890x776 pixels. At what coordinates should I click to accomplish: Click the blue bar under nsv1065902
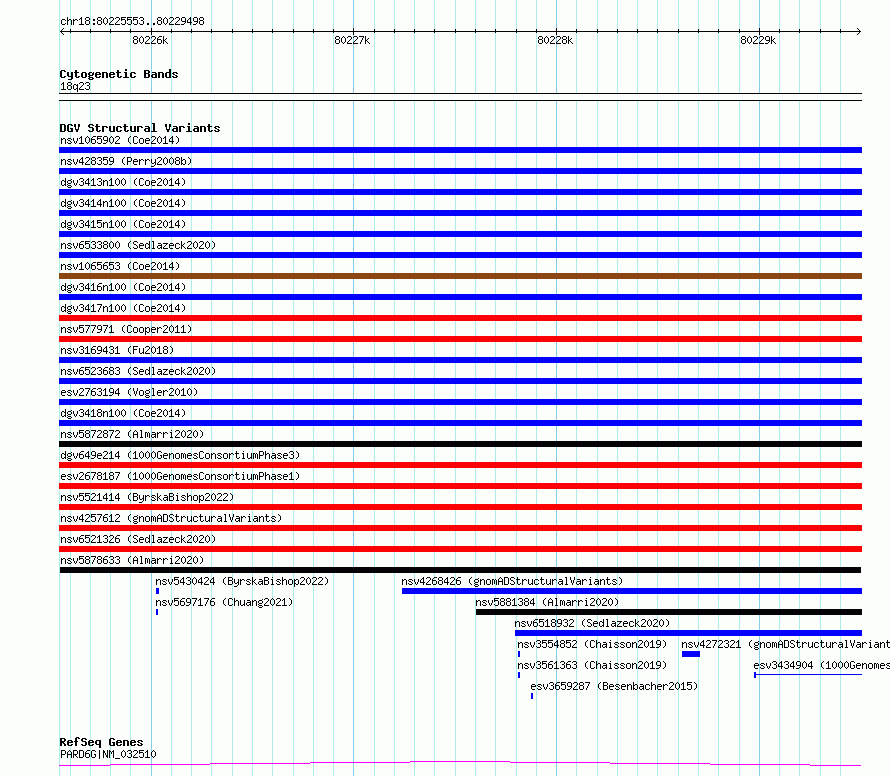click(x=460, y=150)
